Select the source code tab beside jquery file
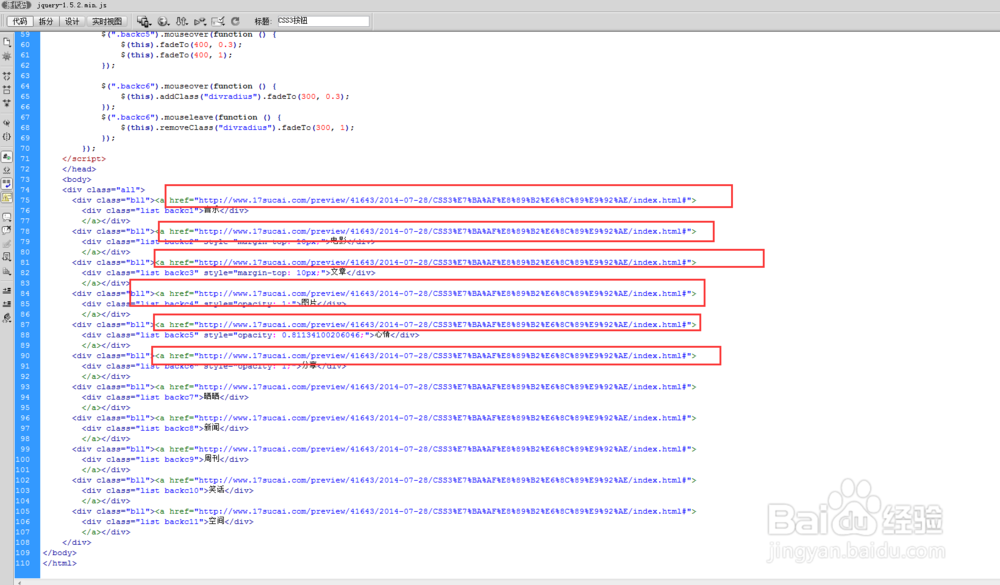 tap(16, 4)
